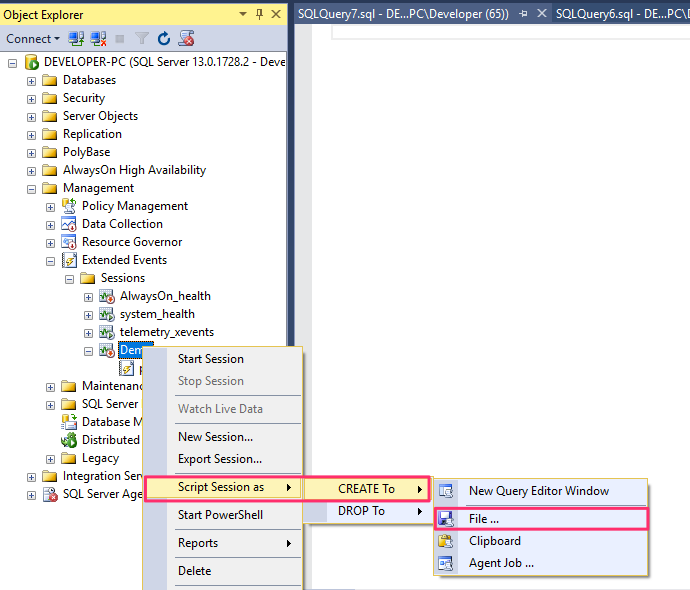
Task: Switch to the SQLQuery7.sql tab
Action: (x=403, y=14)
